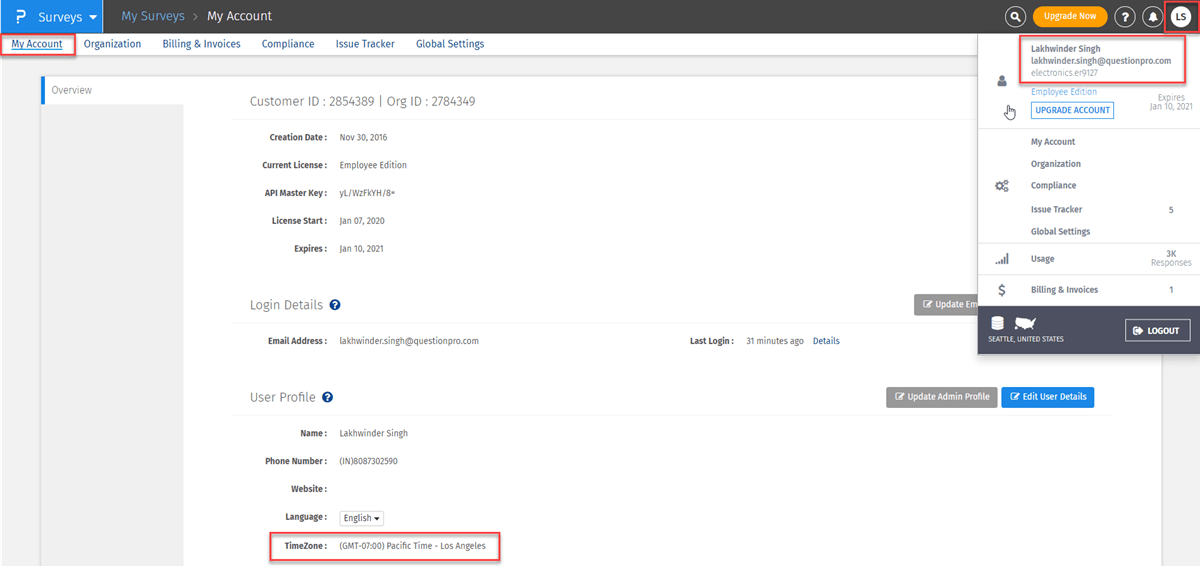Viewport: 1200px width, 566px height.
Task: Click the search magnifier icon
Action: pyautogui.click(x=1016, y=17)
